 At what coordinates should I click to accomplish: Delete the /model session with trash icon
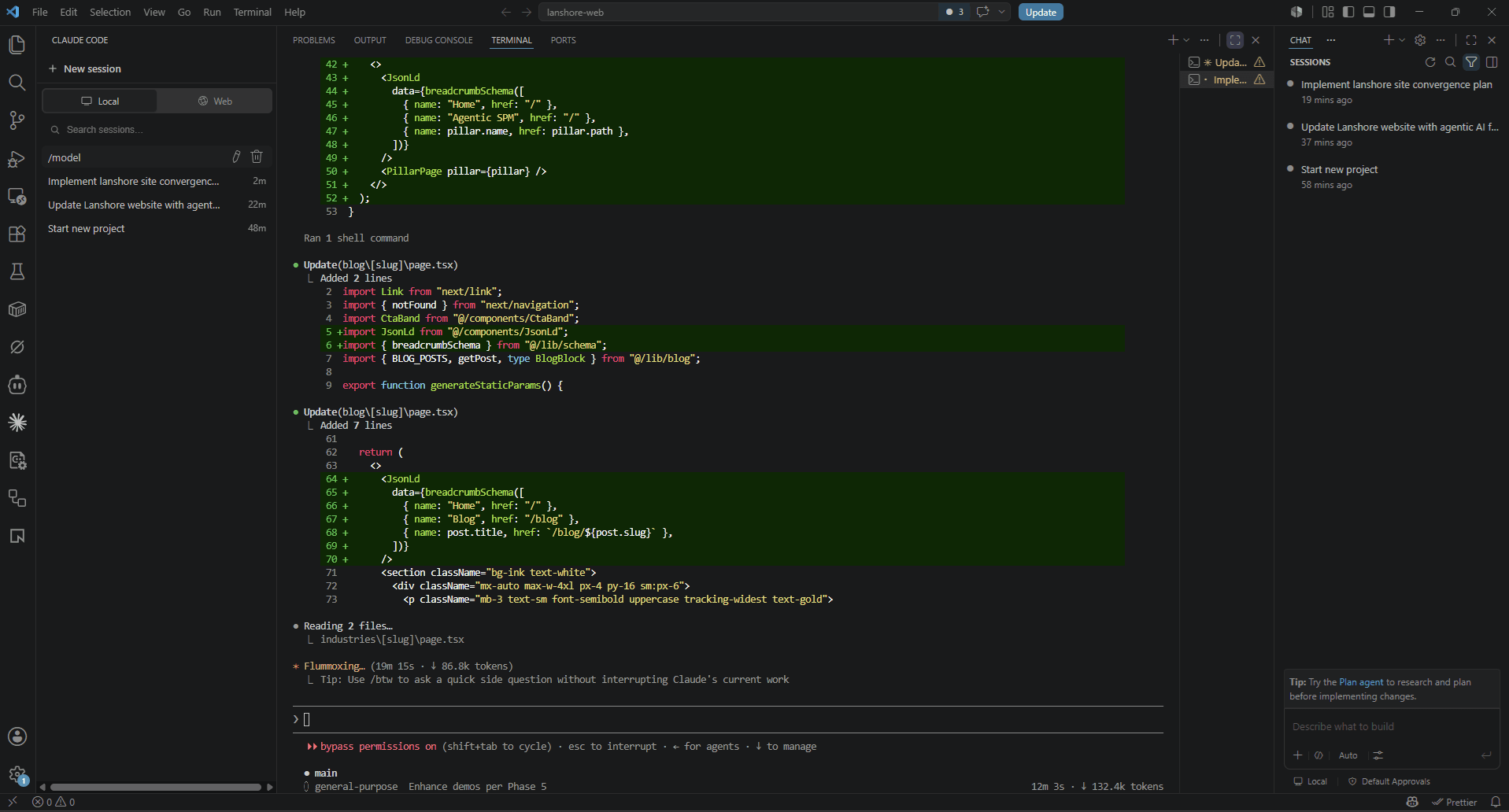(257, 157)
